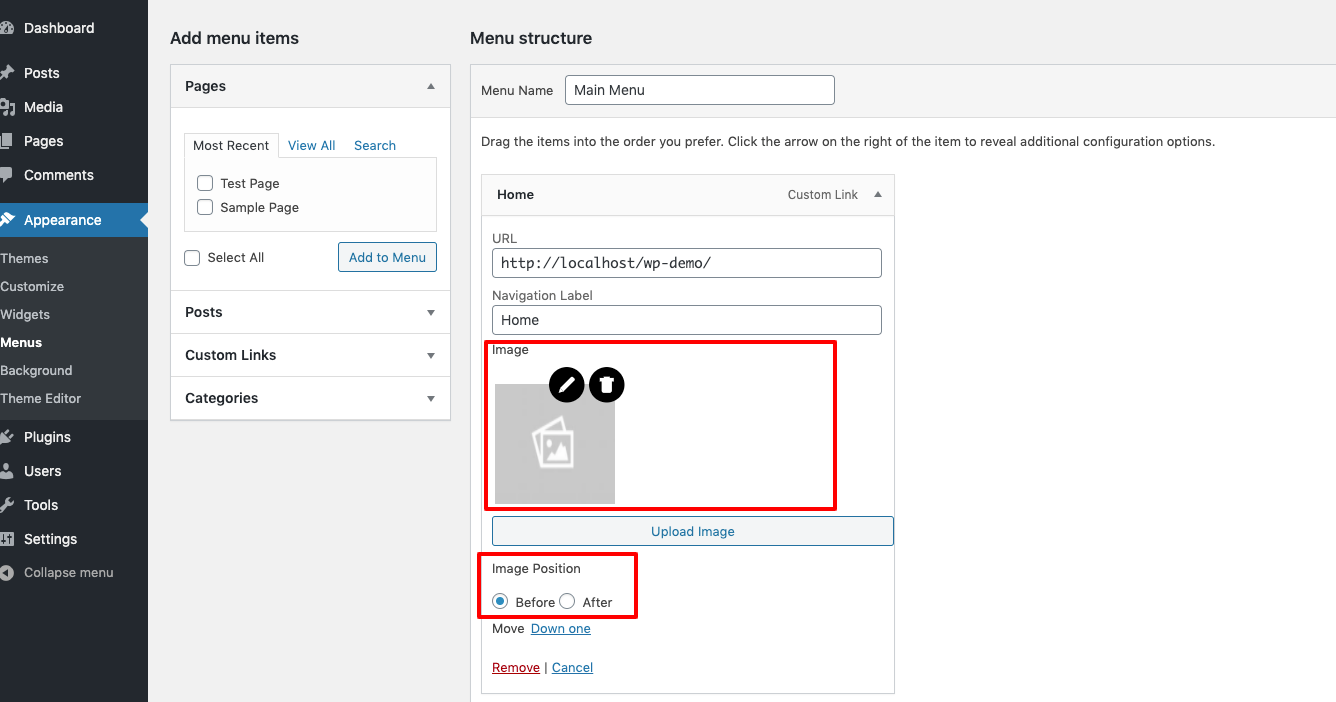Open Themes submenu item
Screen dimensions: 1336x702
click(24, 258)
